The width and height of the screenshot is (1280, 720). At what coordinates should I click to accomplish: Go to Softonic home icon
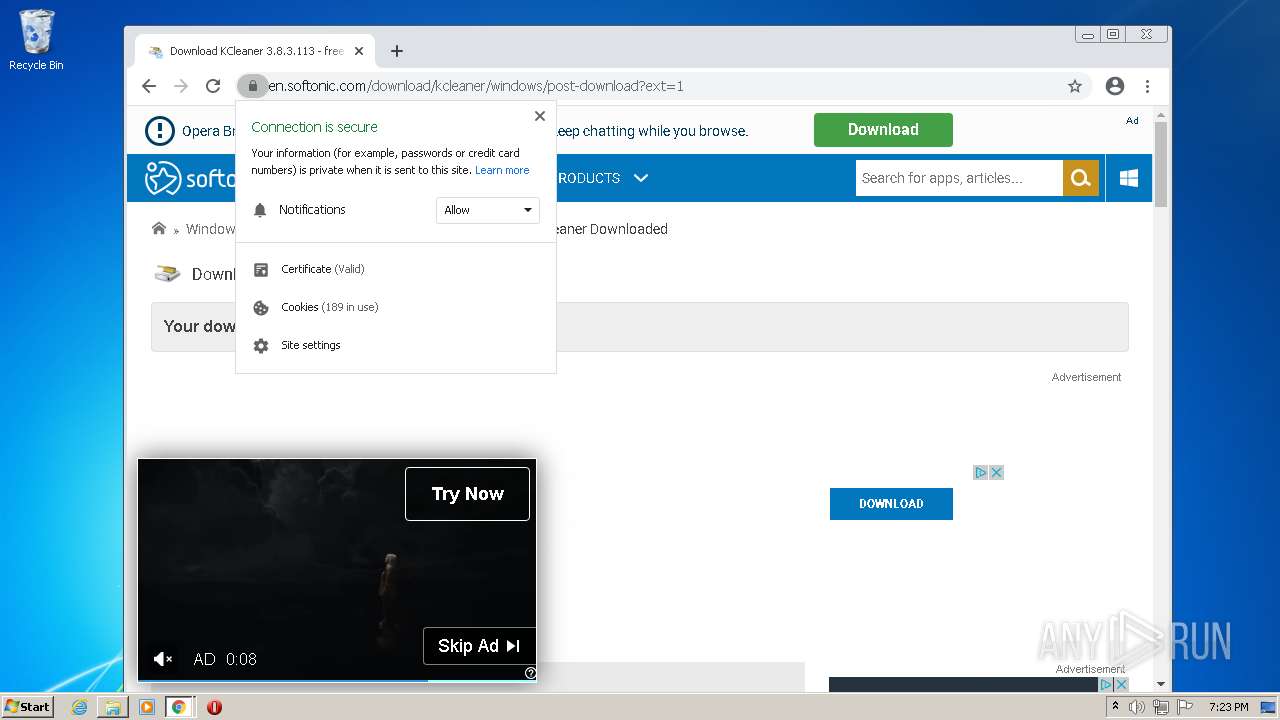[158, 229]
